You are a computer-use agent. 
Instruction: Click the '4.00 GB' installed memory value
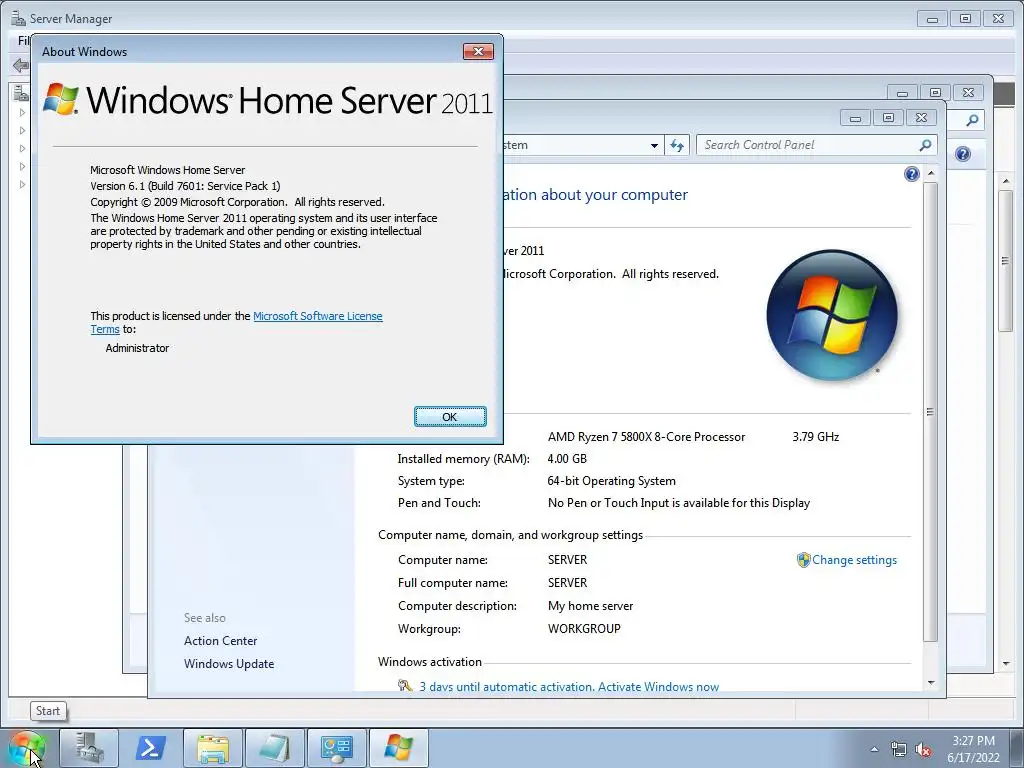point(567,459)
